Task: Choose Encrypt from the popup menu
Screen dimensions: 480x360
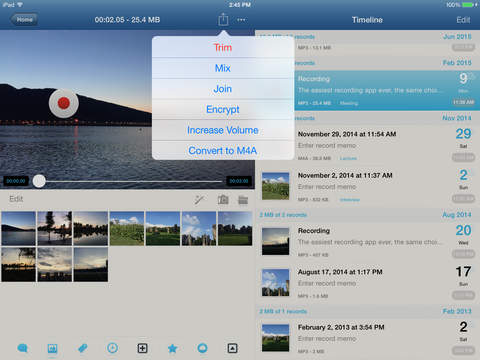Action: (x=223, y=109)
